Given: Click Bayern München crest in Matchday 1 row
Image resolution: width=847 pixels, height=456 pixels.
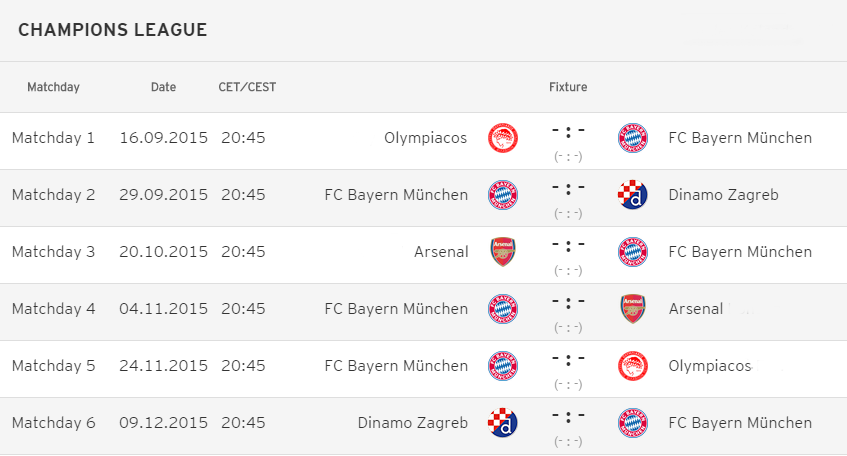Looking at the screenshot, I should (x=633, y=138).
